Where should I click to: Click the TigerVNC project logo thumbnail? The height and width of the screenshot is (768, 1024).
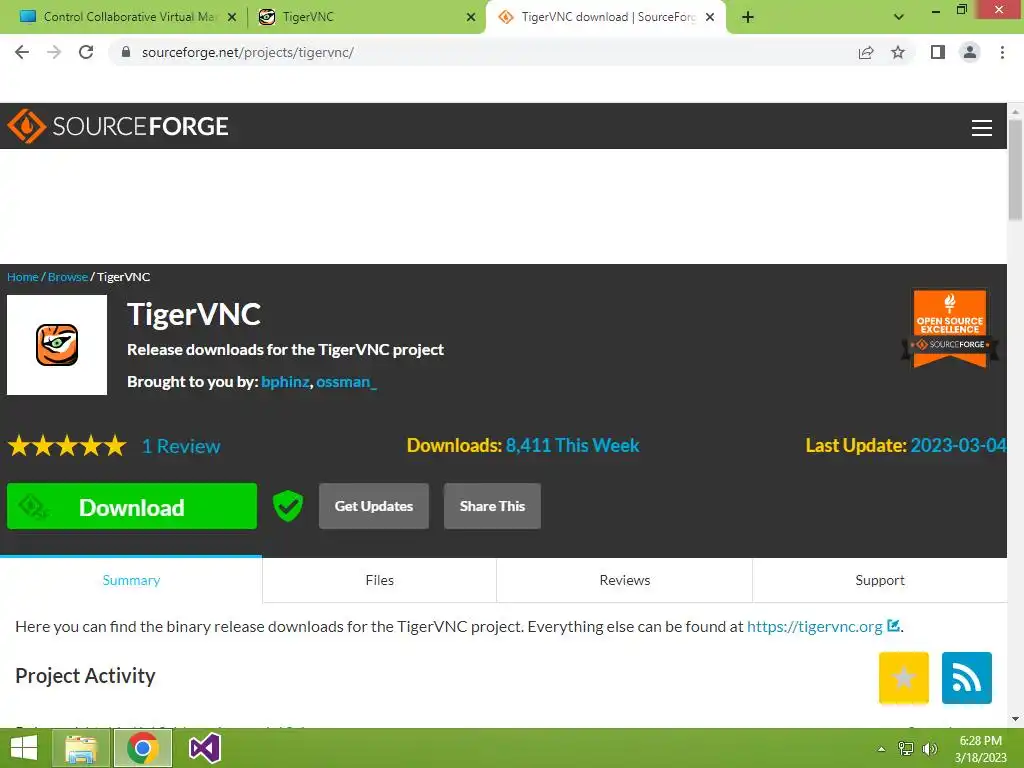57,345
